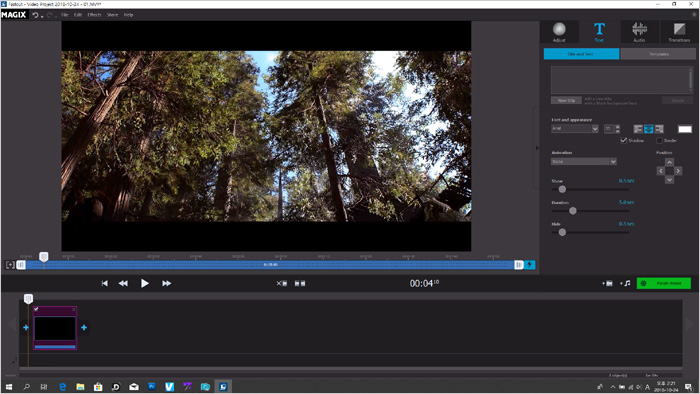Click the New title button
The height and width of the screenshot is (394, 700).
tap(566, 100)
